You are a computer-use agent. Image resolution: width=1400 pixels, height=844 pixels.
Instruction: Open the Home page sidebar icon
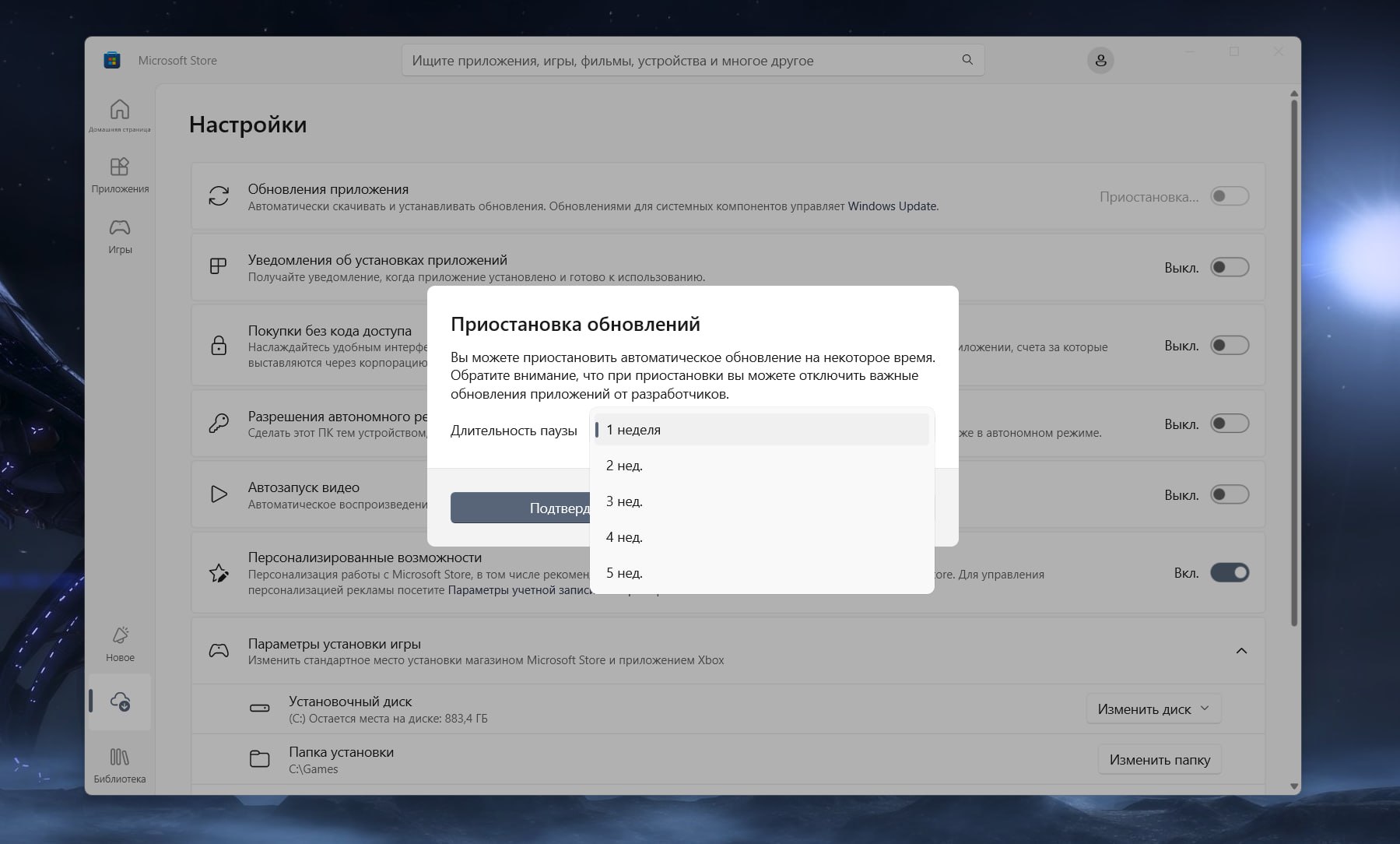click(119, 114)
